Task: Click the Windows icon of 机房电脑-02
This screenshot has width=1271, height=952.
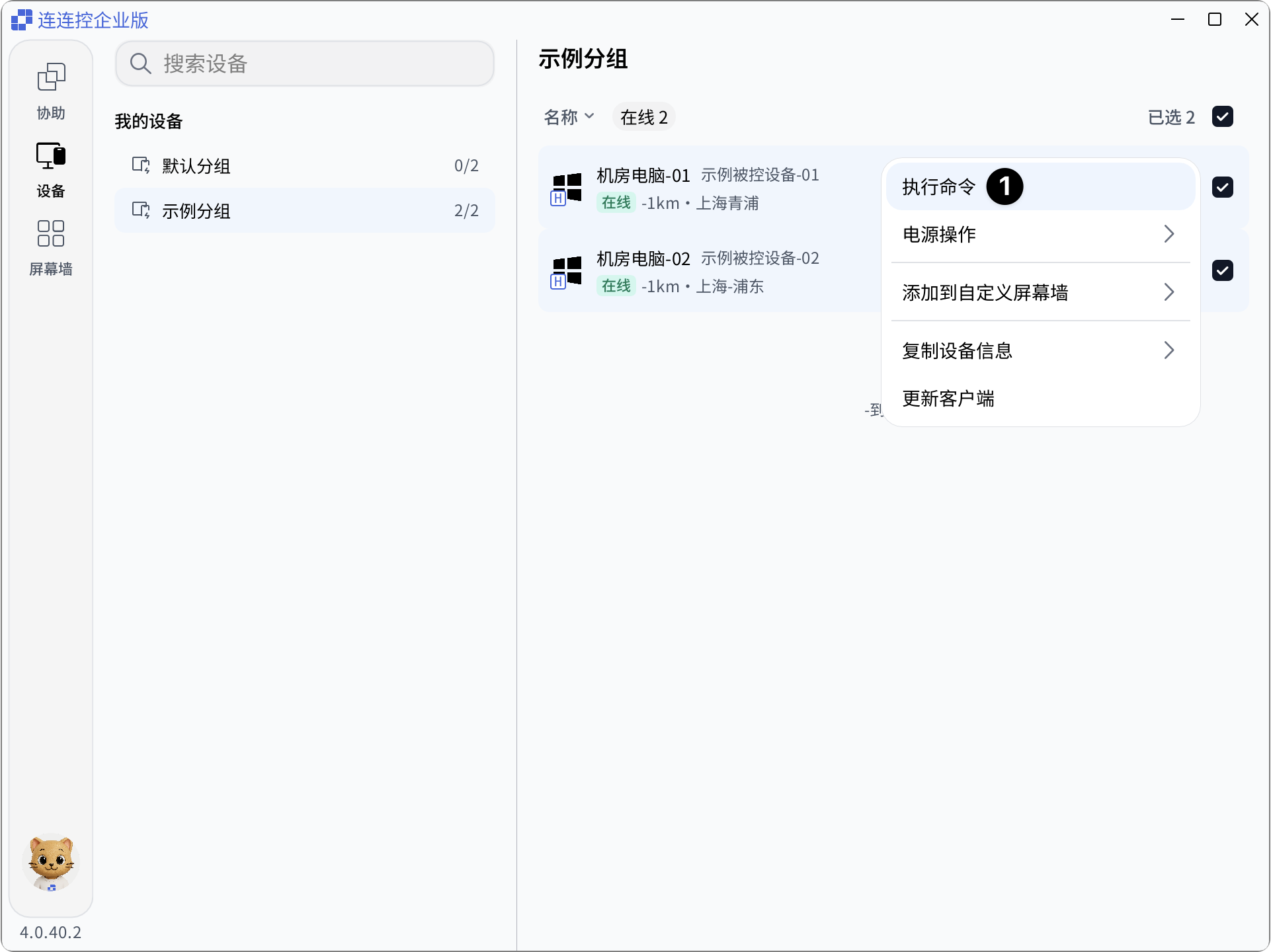Action: pyautogui.click(x=567, y=272)
